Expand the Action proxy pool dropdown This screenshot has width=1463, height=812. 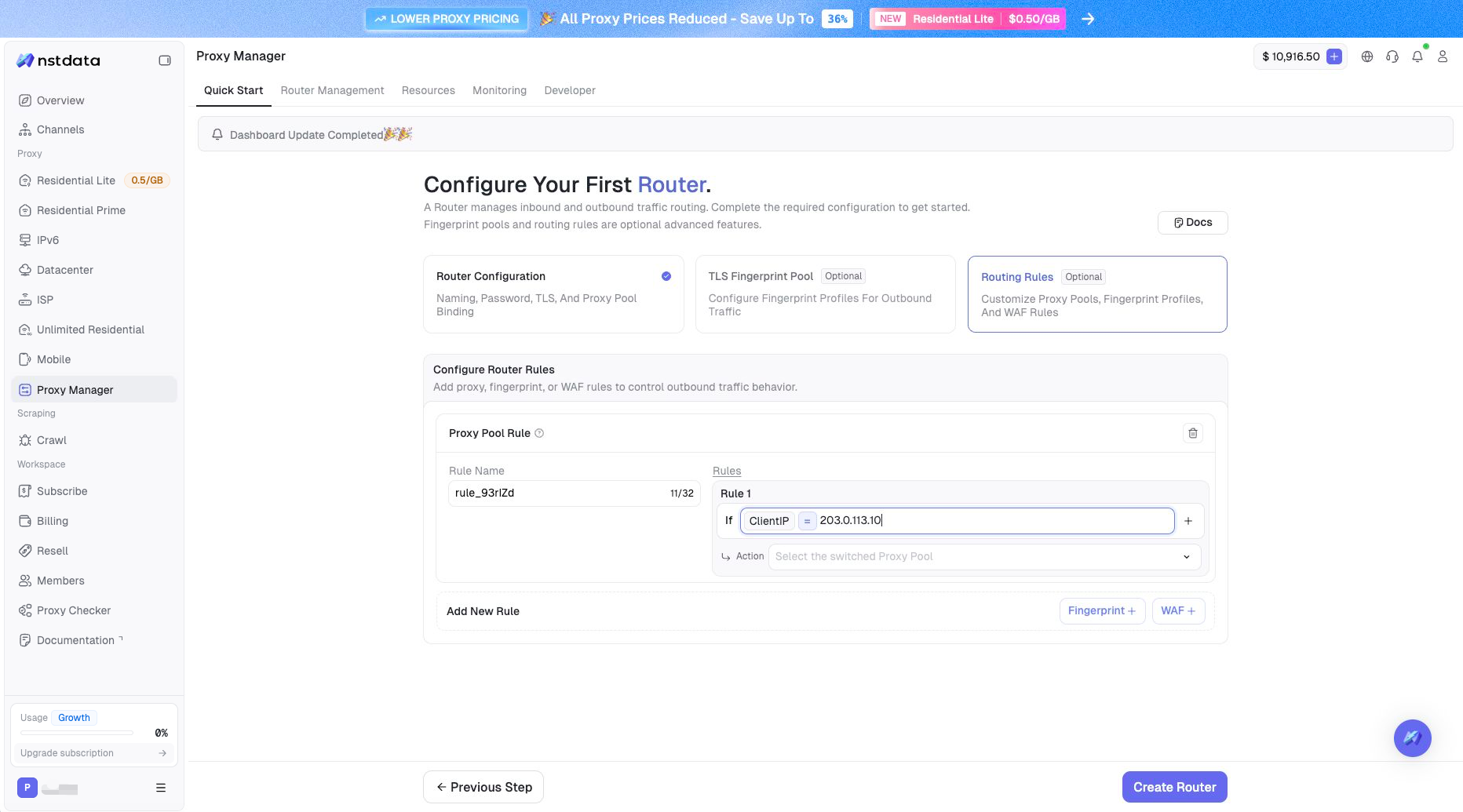point(984,556)
